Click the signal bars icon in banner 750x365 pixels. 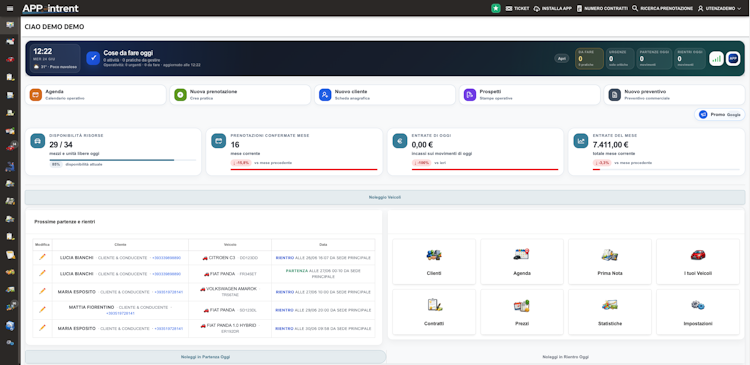point(716,58)
